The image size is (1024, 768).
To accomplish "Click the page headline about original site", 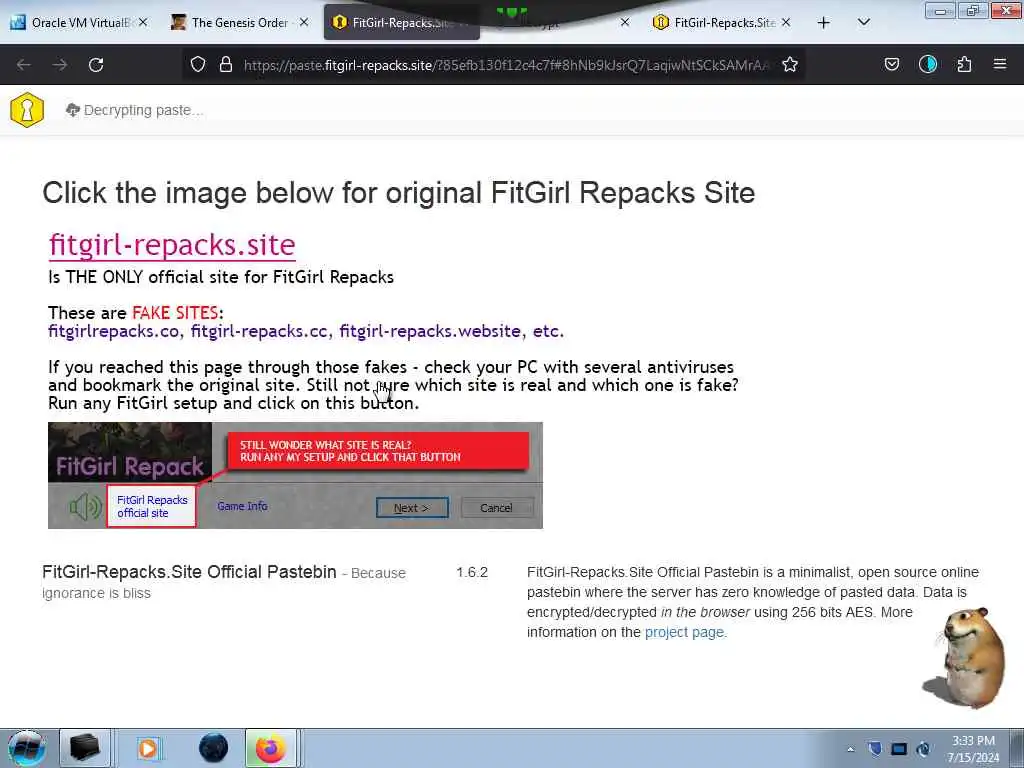I will click(x=399, y=193).
